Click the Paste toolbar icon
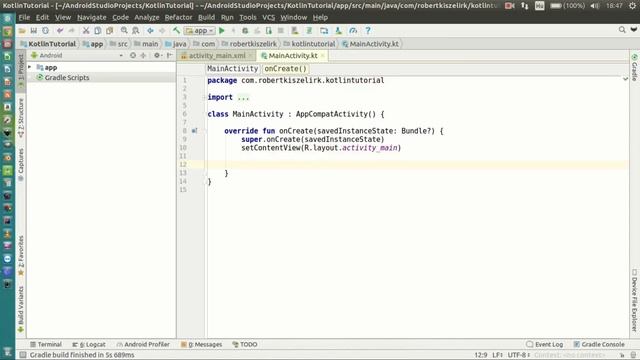 point(109,31)
